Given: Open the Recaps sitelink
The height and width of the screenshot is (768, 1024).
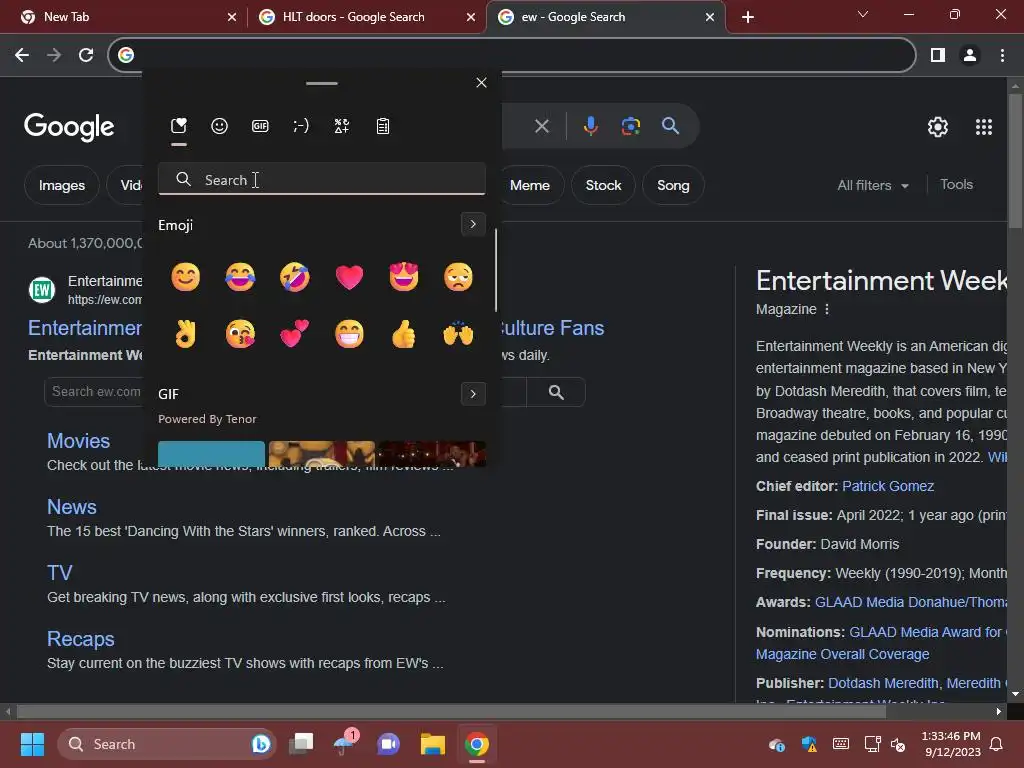Looking at the screenshot, I should [80, 639].
